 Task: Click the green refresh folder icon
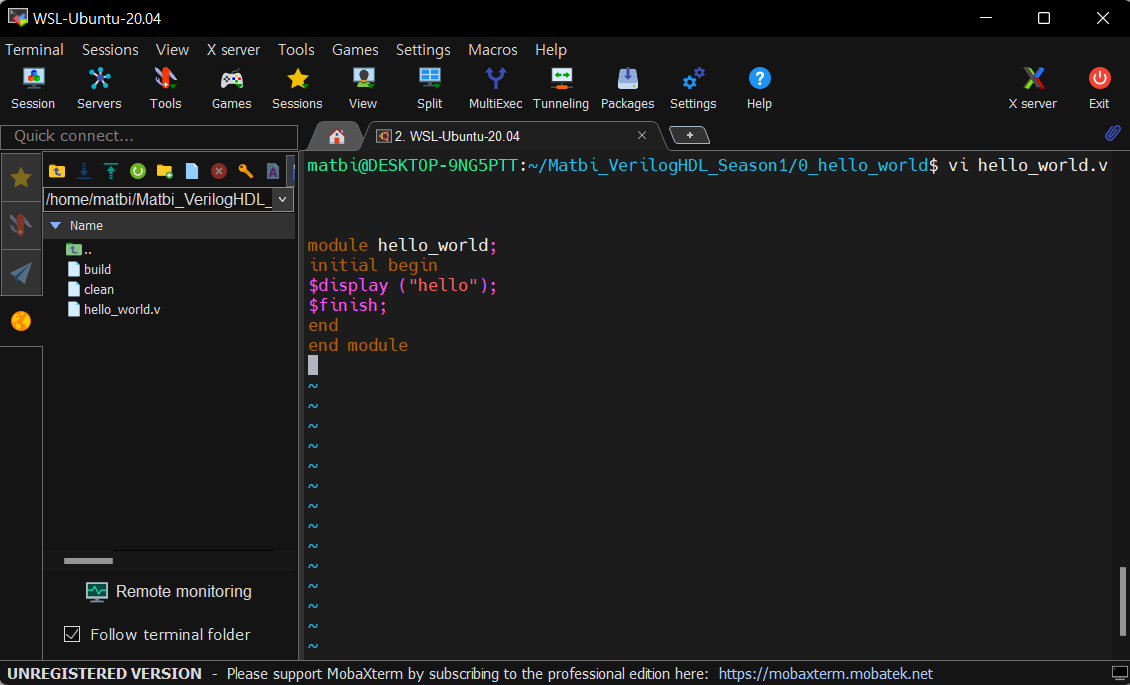coord(138,171)
